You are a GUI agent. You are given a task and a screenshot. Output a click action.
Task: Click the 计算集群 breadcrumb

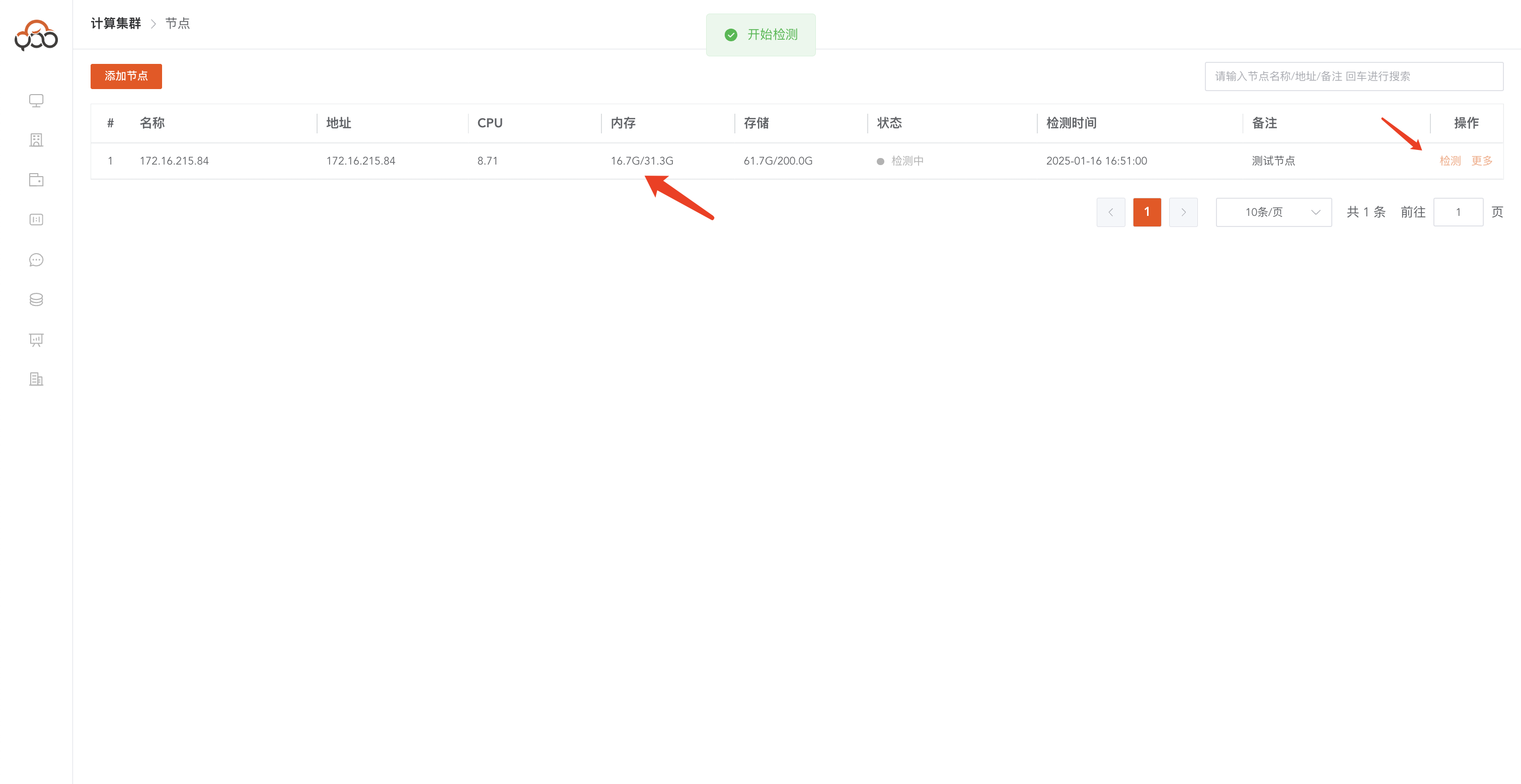(x=116, y=24)
